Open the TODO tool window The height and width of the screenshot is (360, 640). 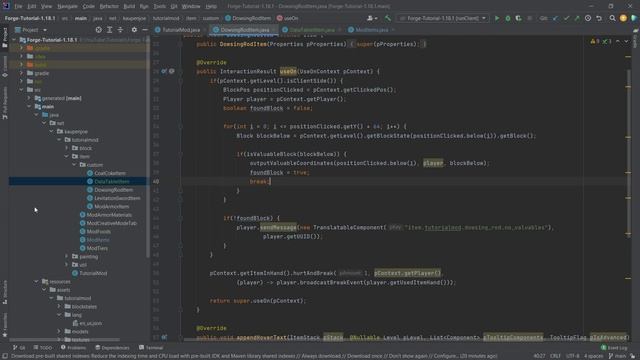click(43, 348)
